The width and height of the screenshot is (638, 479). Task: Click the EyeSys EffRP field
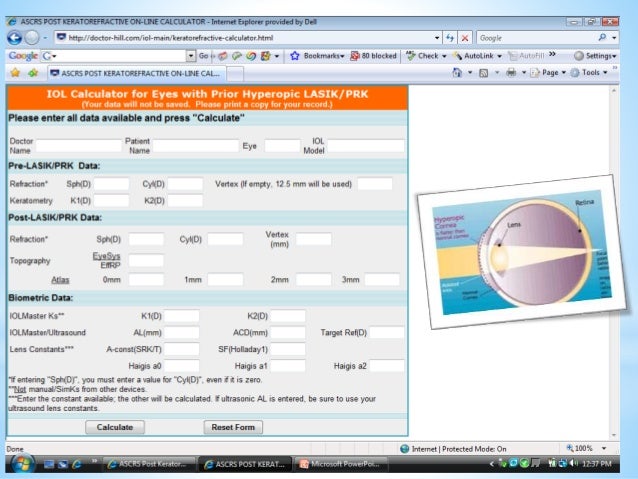(146, 260)
